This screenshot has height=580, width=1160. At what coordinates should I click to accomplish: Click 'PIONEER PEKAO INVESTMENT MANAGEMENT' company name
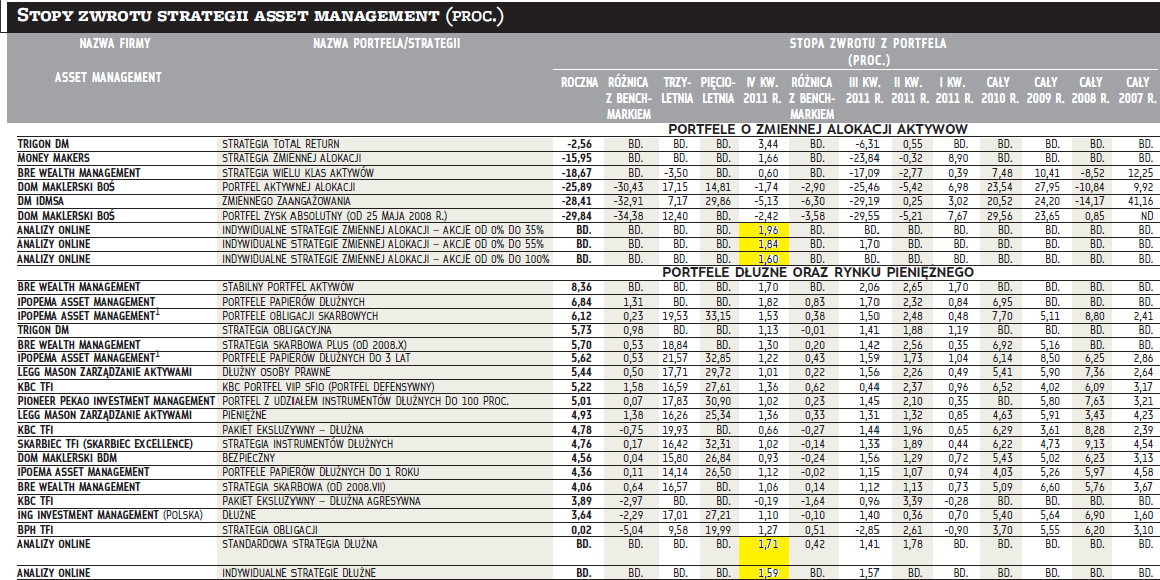(x=116, y=402)
